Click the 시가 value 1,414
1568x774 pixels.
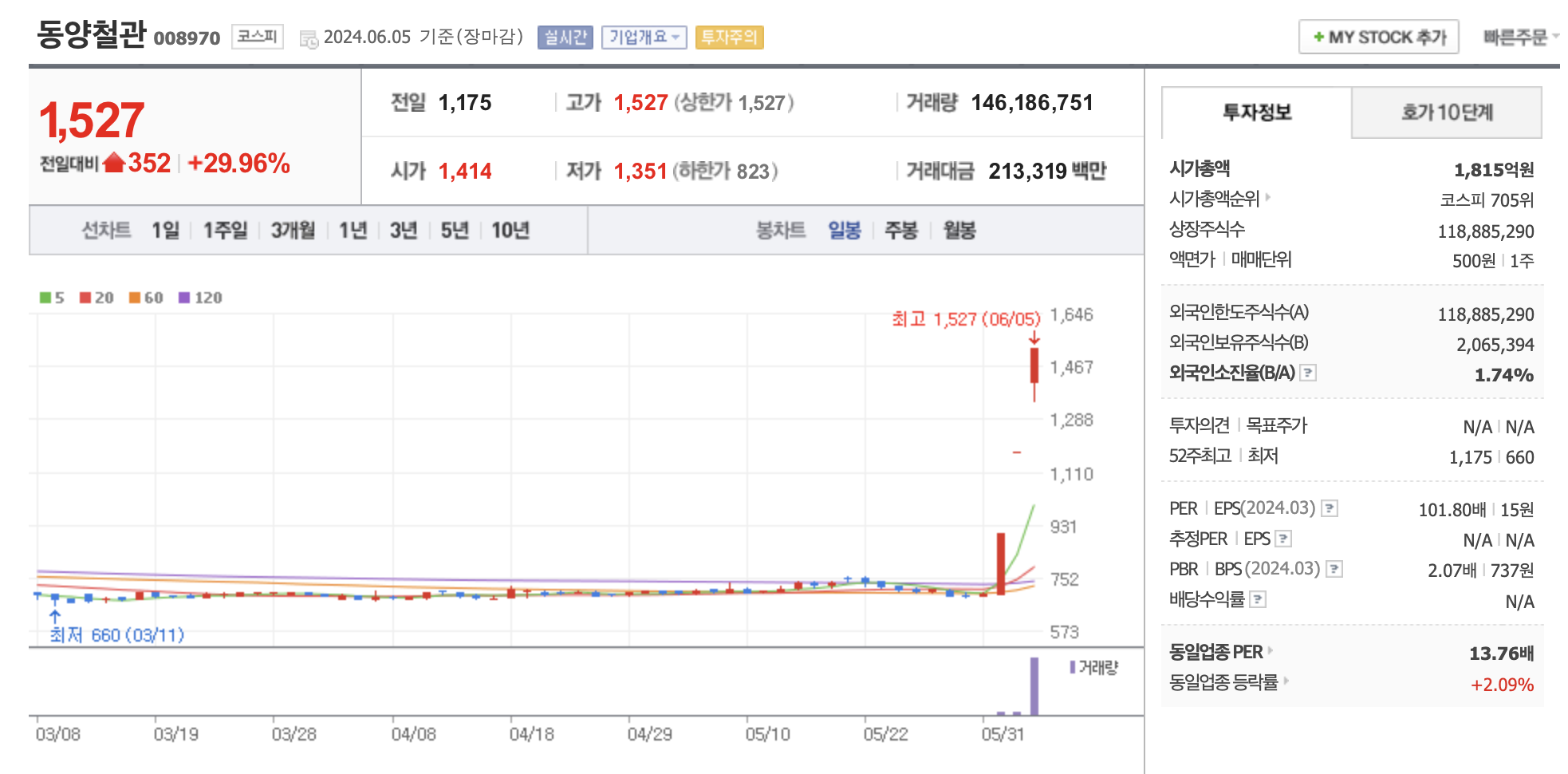(x=465, y=172)
